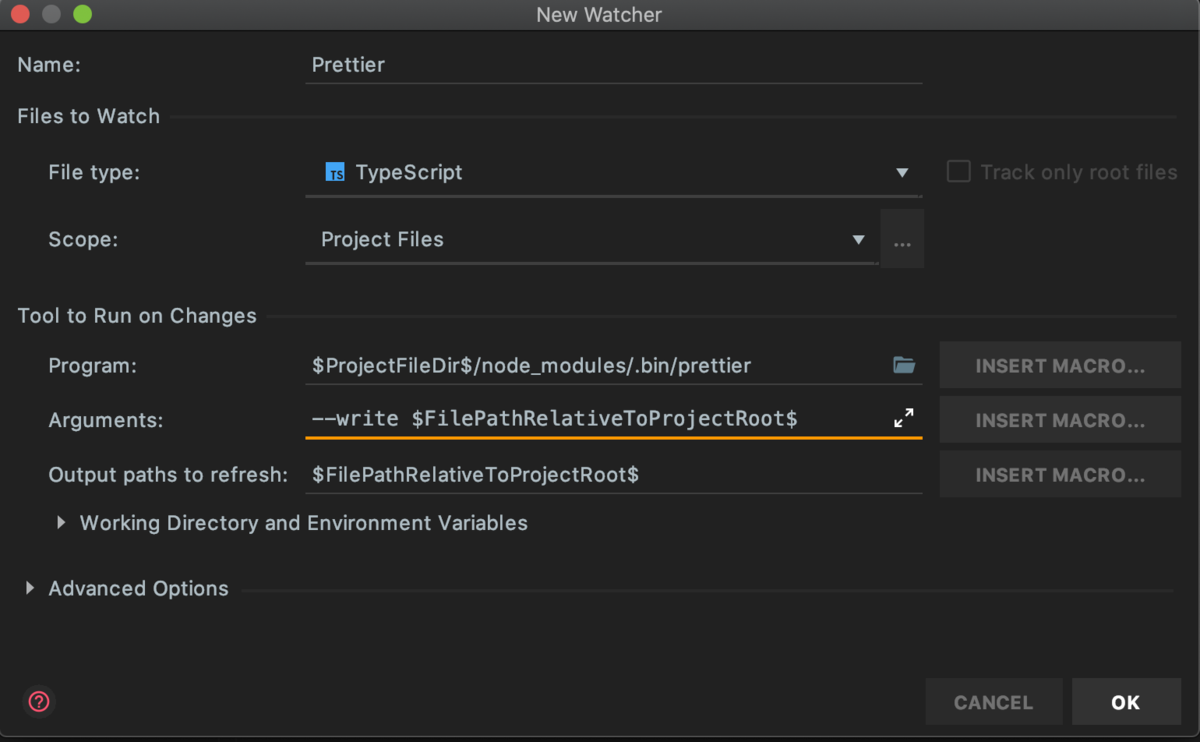Image resolution: width=1200 pixels, height=742 pixels.
Task: Click the Output paths to refresh field
Action: (x=612, y=475)
